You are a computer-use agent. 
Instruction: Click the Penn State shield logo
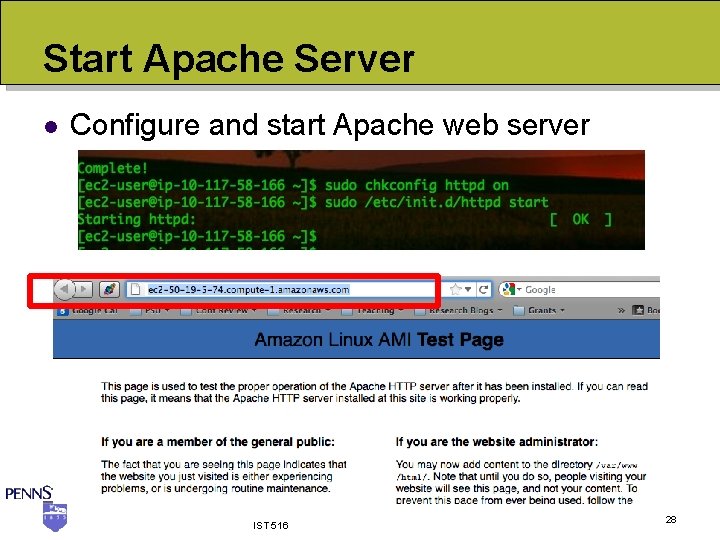(55, 516)
